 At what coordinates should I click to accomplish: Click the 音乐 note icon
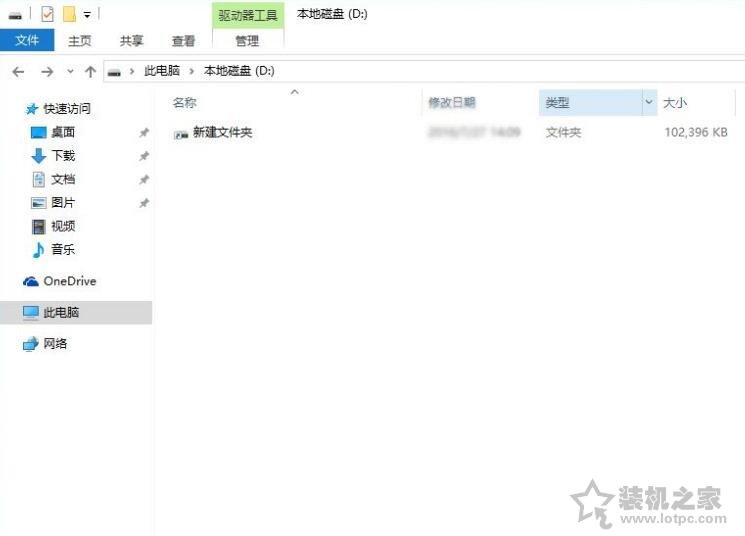[38, 250]
